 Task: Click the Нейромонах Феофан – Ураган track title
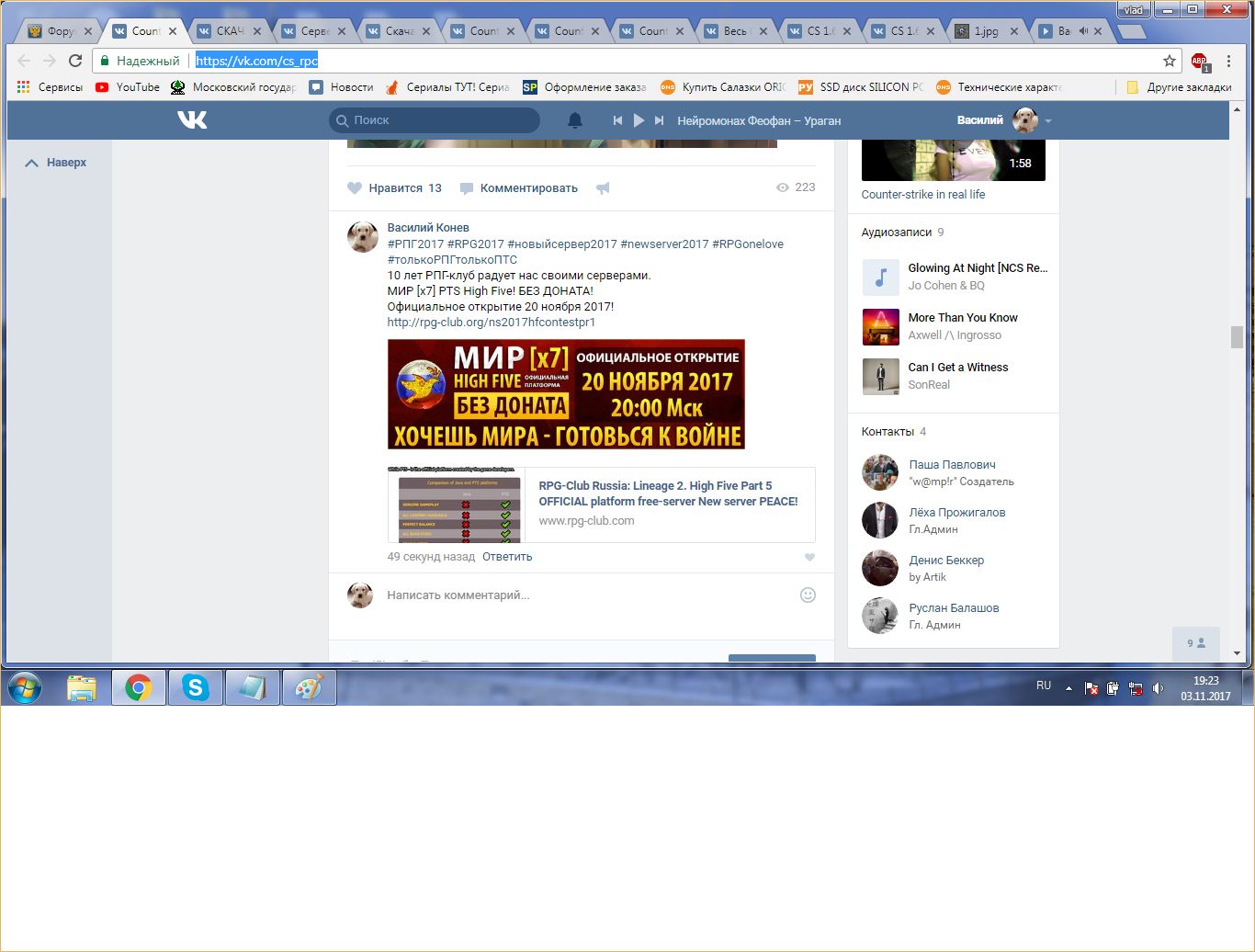coord(759,120)
